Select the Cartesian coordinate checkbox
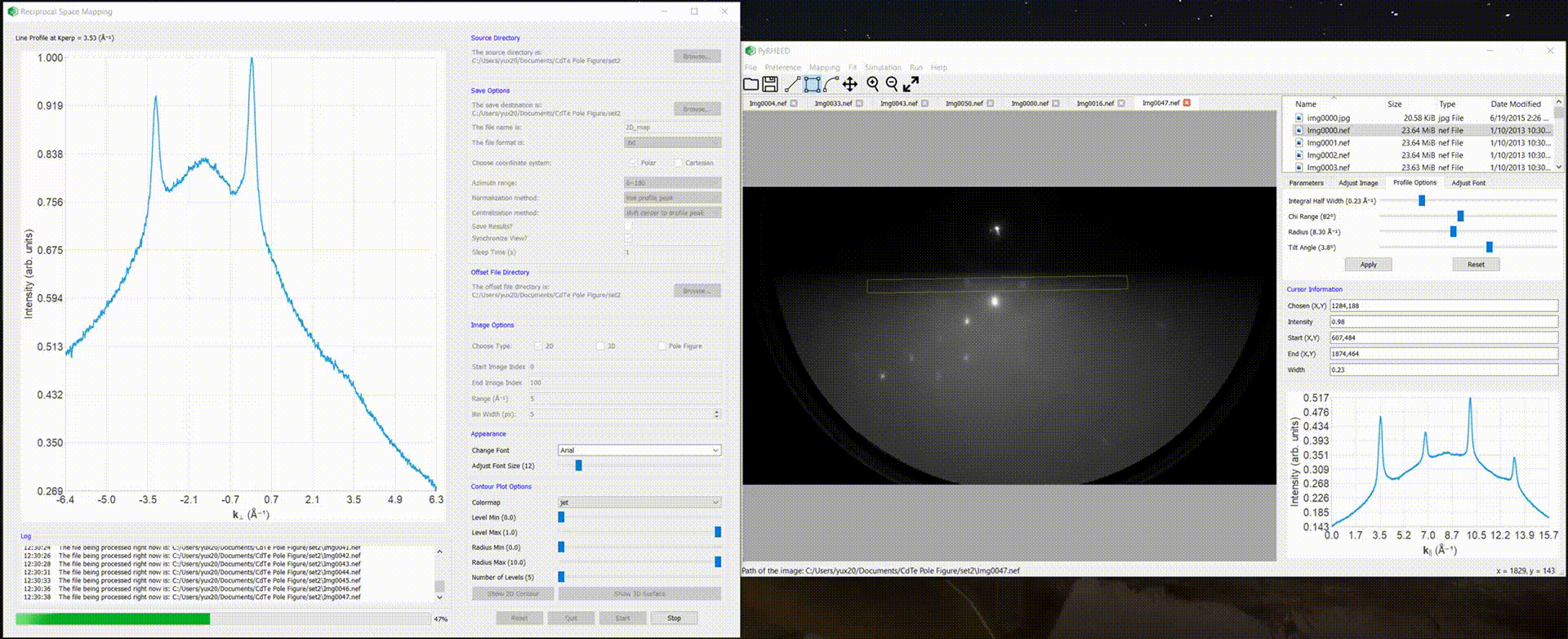This screenshot has height=639, width=1568. pos(678,163)
